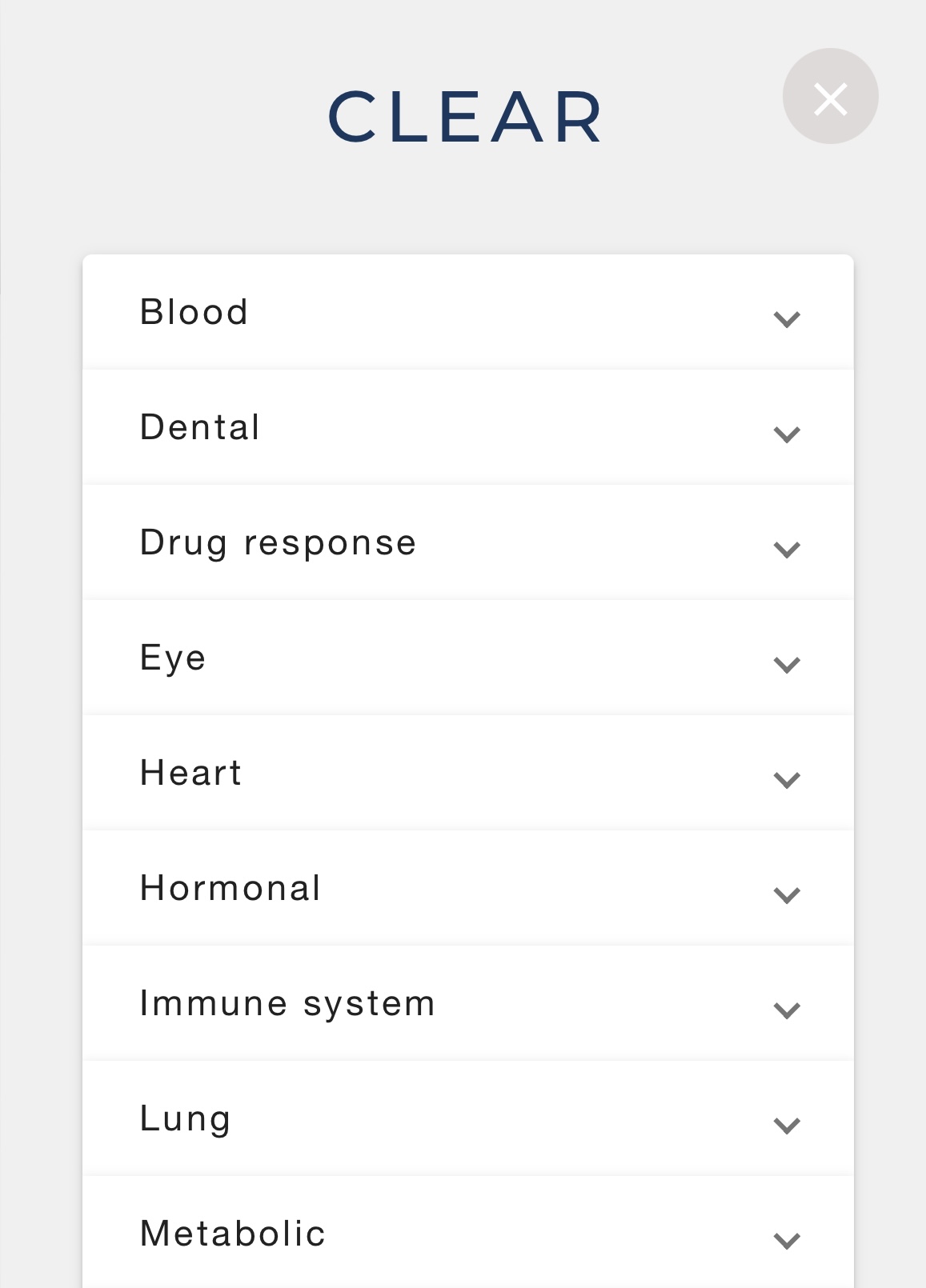Expand the Immune system chevron
This screenshot has width=926, height=1288.
click(x=787, y=1010)
